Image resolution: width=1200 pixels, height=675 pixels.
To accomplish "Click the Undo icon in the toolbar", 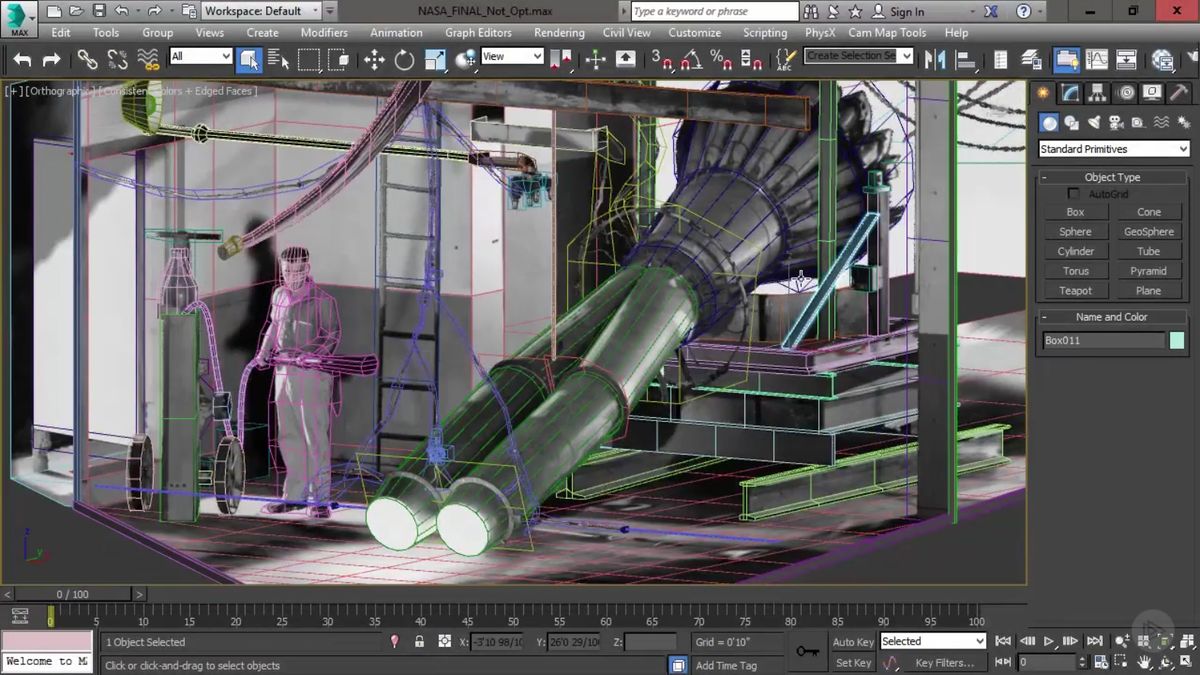I will point(22,59).
